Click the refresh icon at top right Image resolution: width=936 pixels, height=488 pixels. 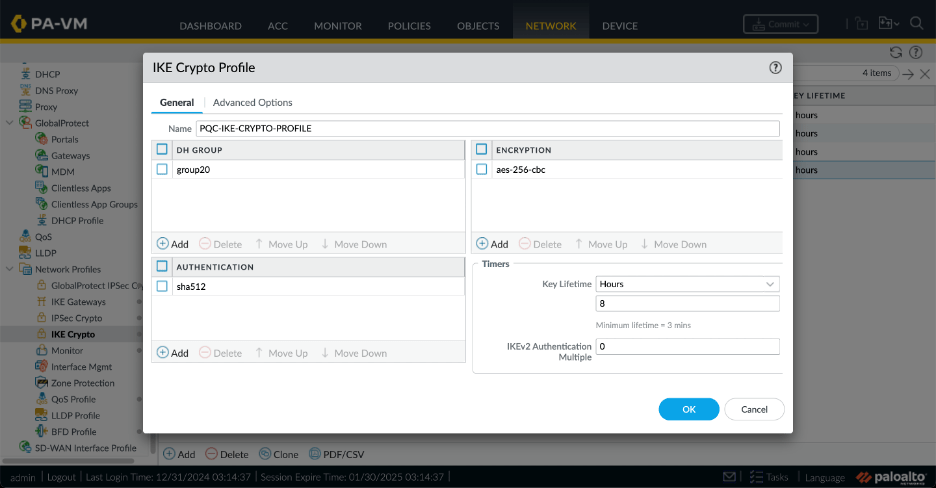[x=896, y=52]
